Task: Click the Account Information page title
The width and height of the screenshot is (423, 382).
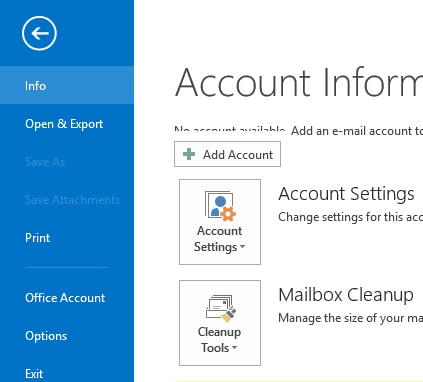Action: point(299,82)
